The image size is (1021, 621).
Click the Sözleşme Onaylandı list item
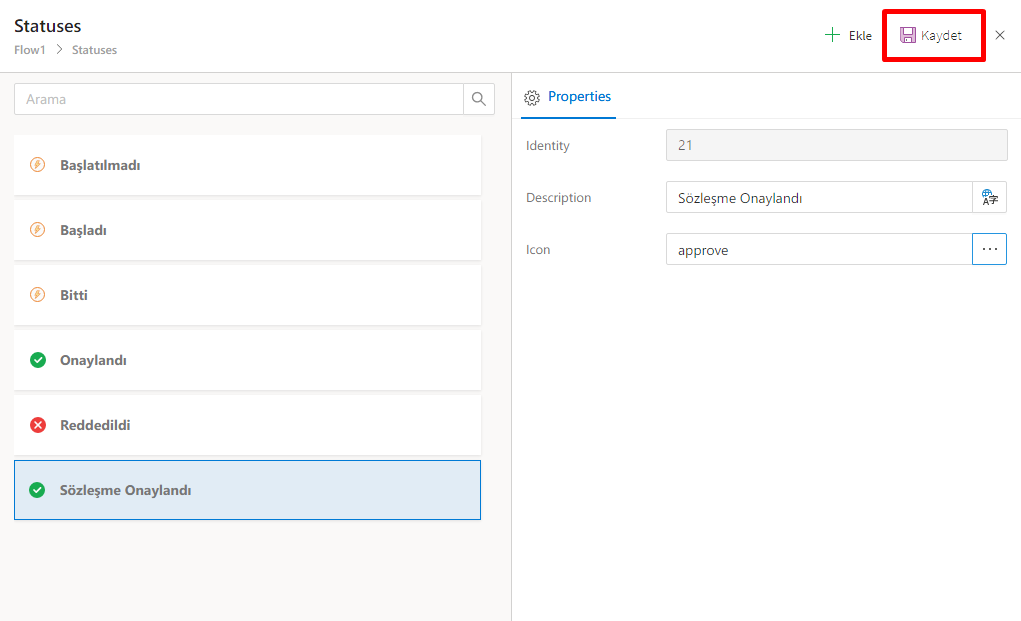tap(247, 490)
